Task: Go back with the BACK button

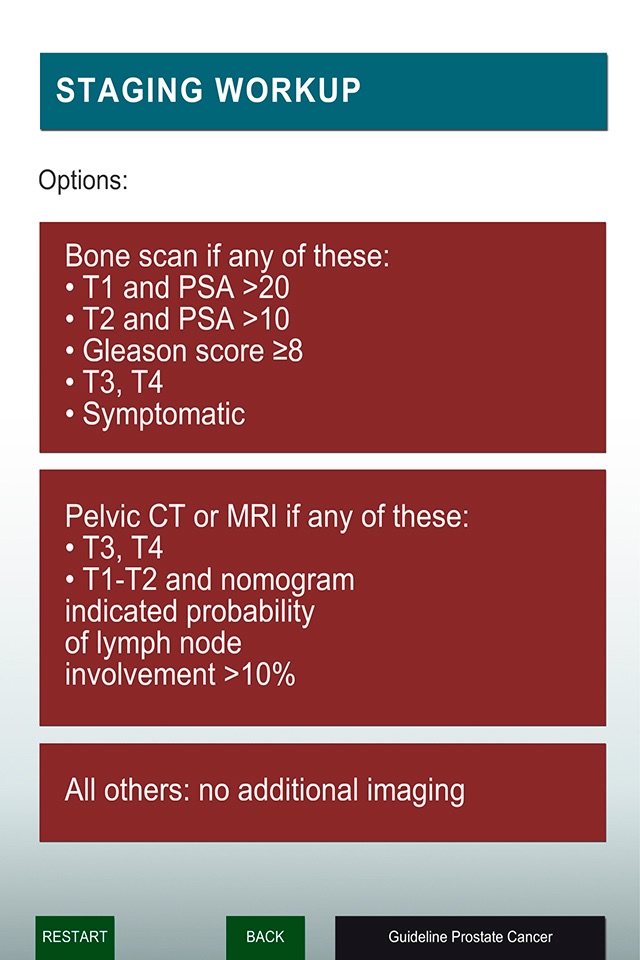Action: point(265,937)
